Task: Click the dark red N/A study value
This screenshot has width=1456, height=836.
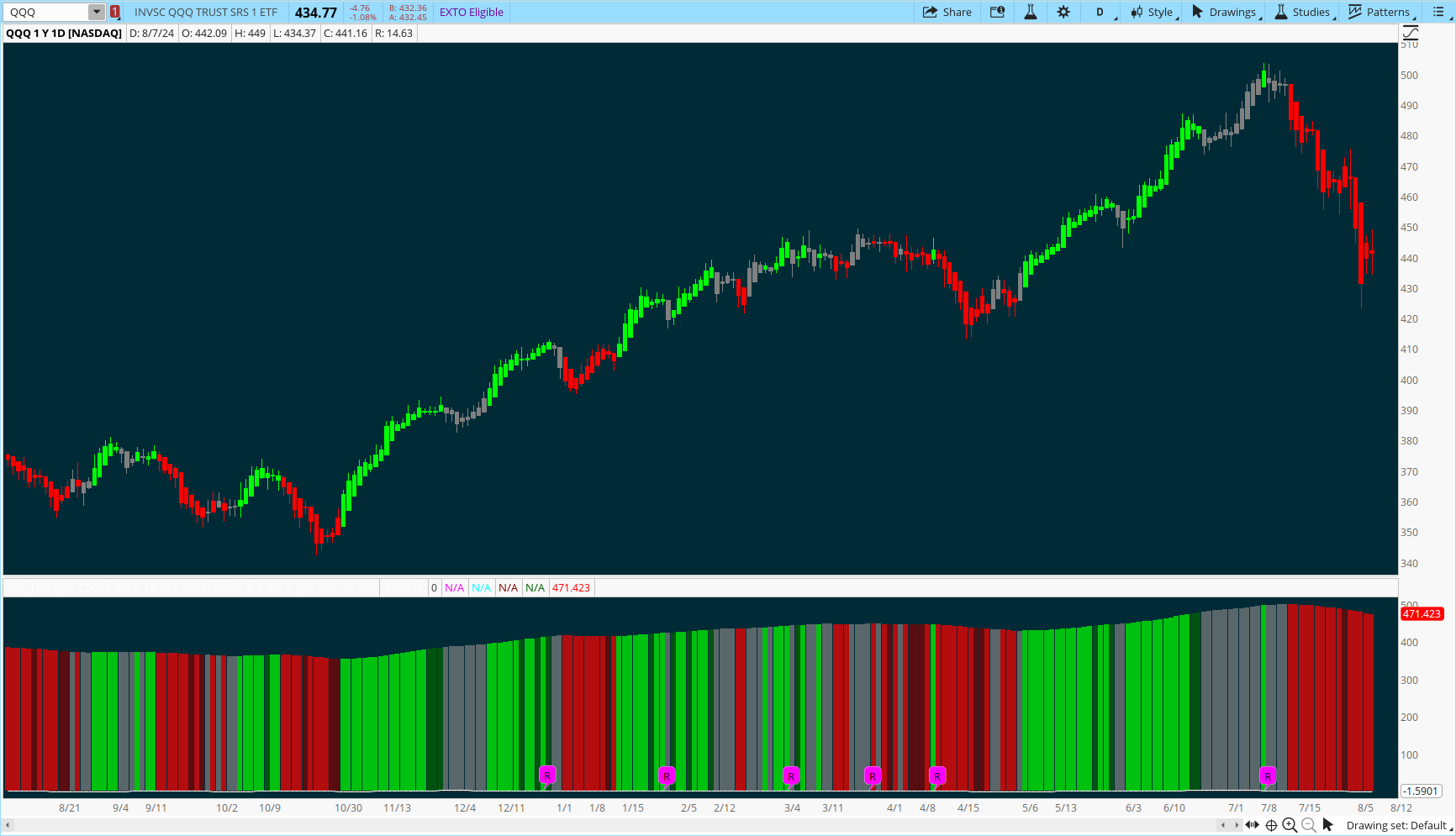Action: [508, 587]
